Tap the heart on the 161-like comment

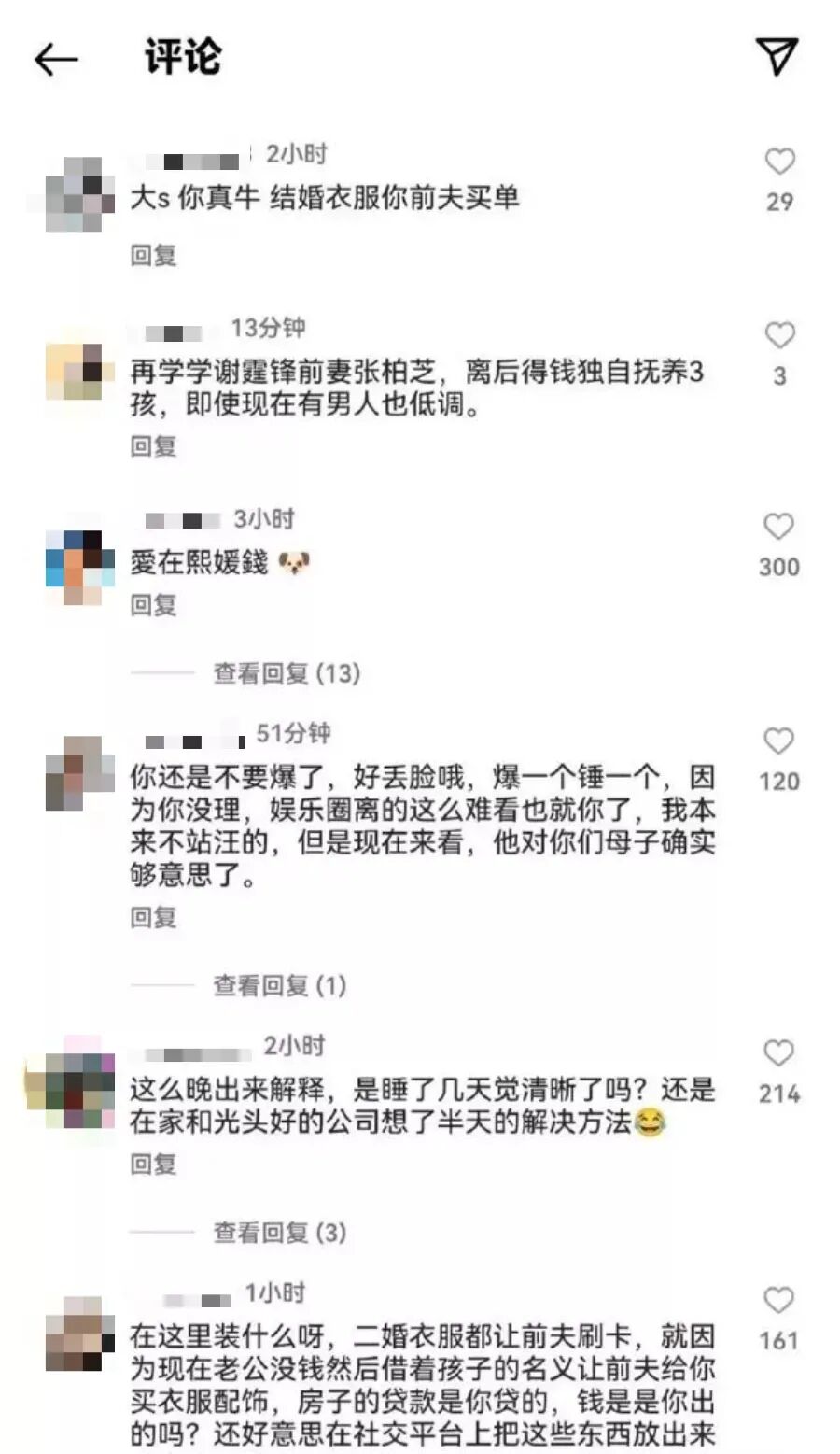[x=779, y=1301]
